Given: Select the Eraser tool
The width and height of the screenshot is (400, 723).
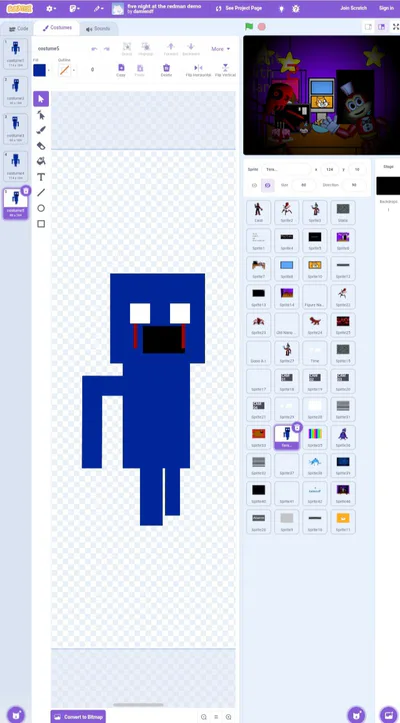Looking at the screenshot, I should point(41,146).
